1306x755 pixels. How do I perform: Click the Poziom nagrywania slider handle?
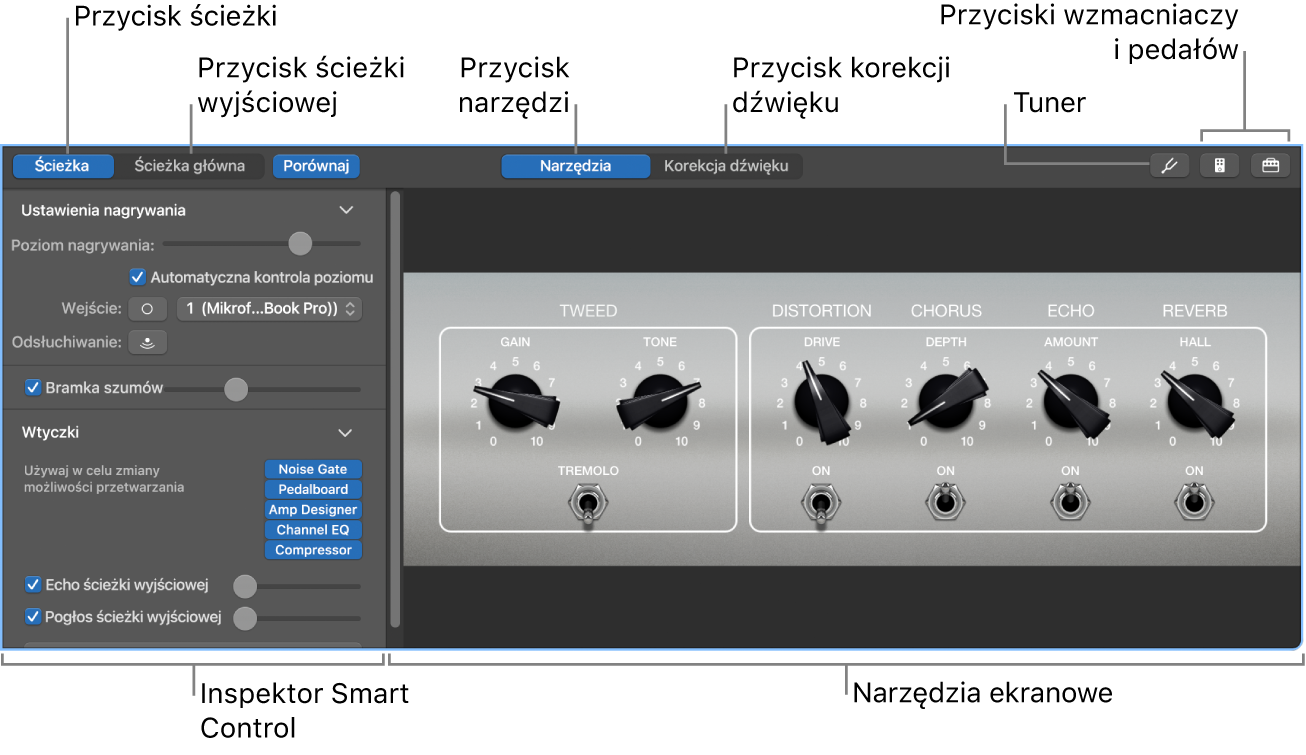pyautogui.click(x=299, y=243)
